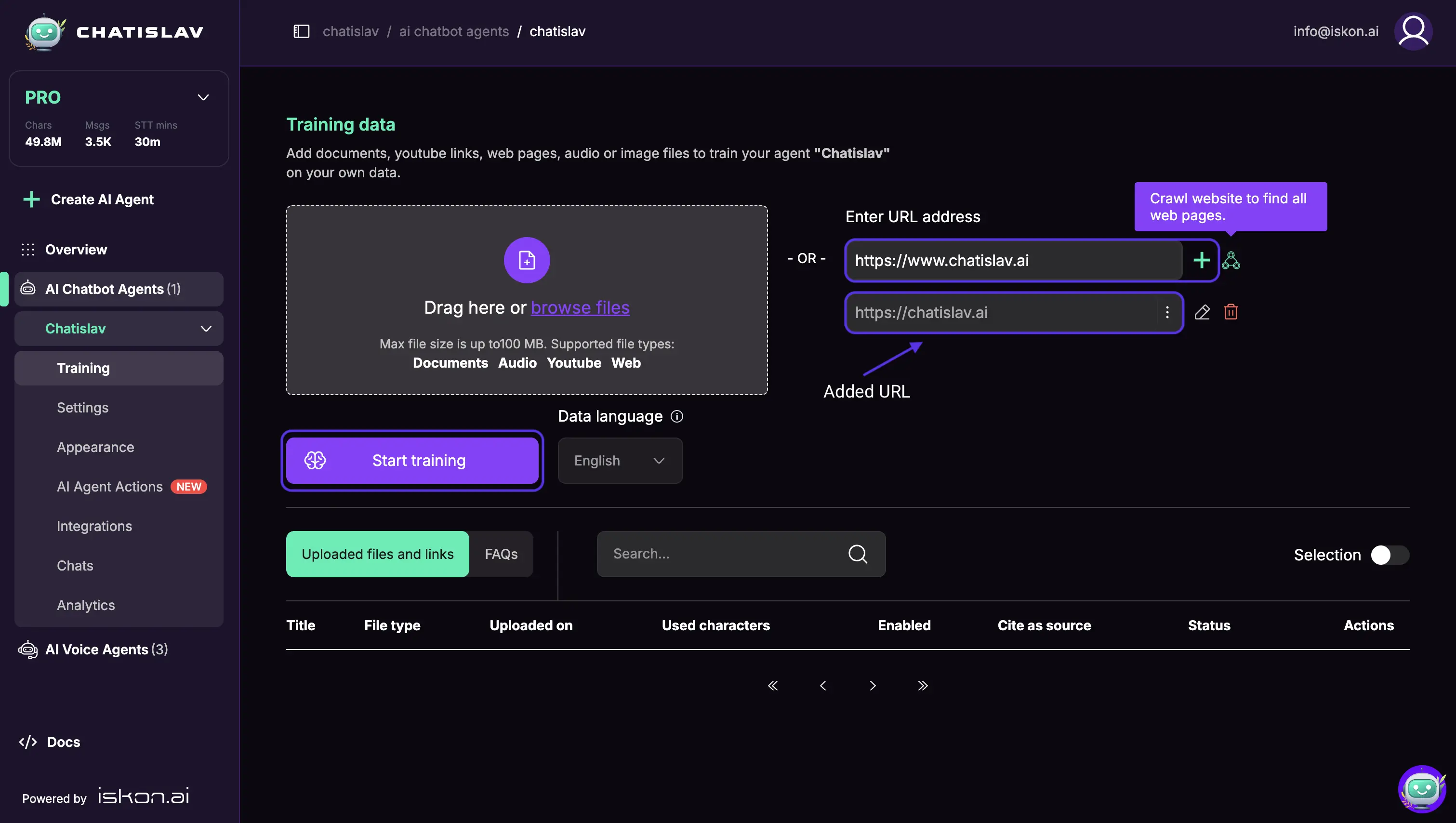The width and height of the screenshot is (1456, 823).
Task: Click the browse files link
Action: coord(580,307)
